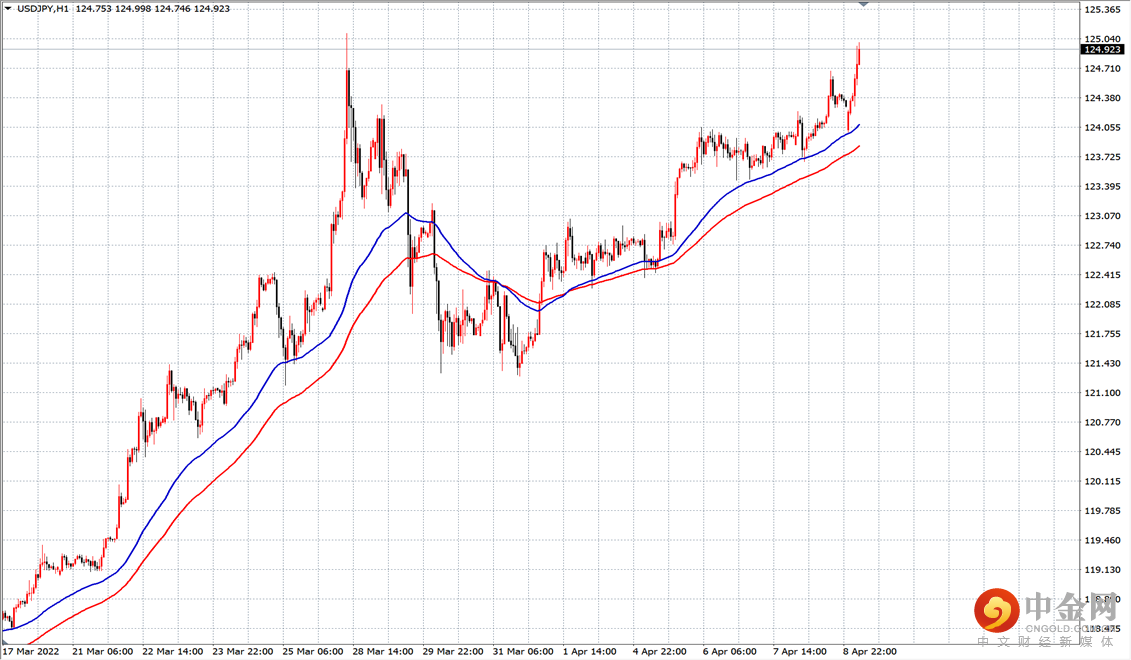Click the 119.130 price axis label
The height and width of the screenshot is (660, 1131).
[x=1102, y=570]
